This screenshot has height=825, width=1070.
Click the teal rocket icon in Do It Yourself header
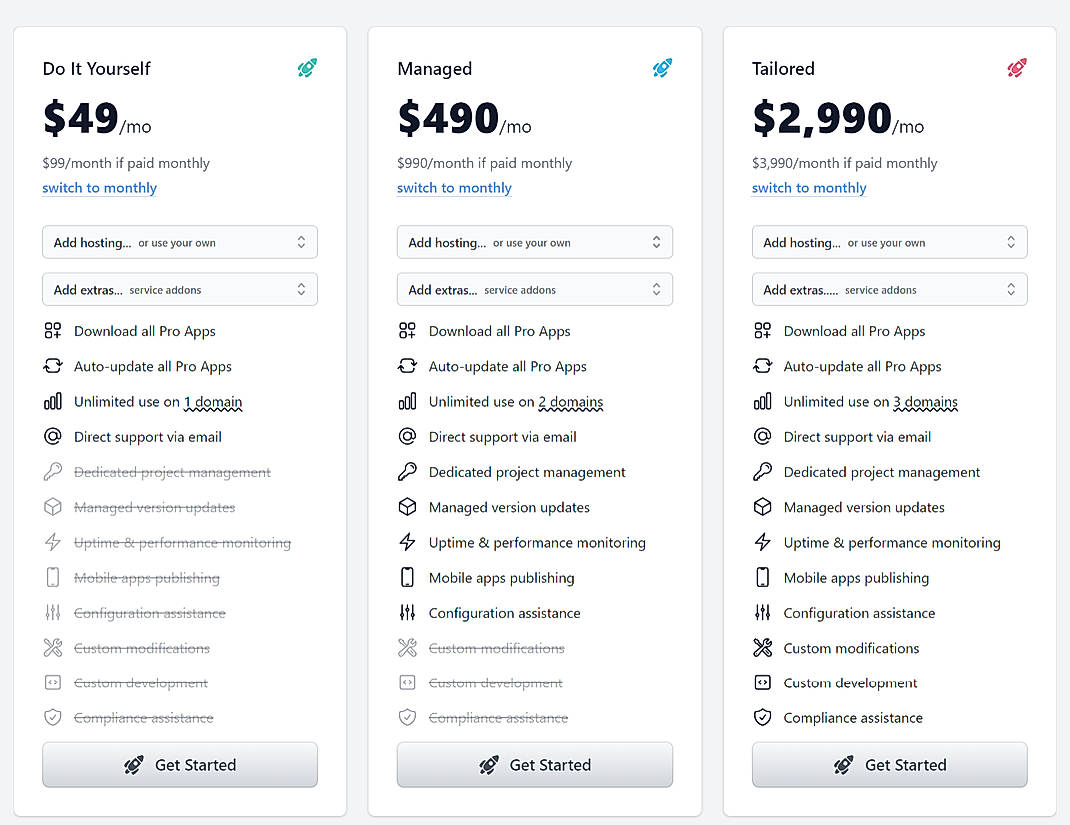[306, 68]
